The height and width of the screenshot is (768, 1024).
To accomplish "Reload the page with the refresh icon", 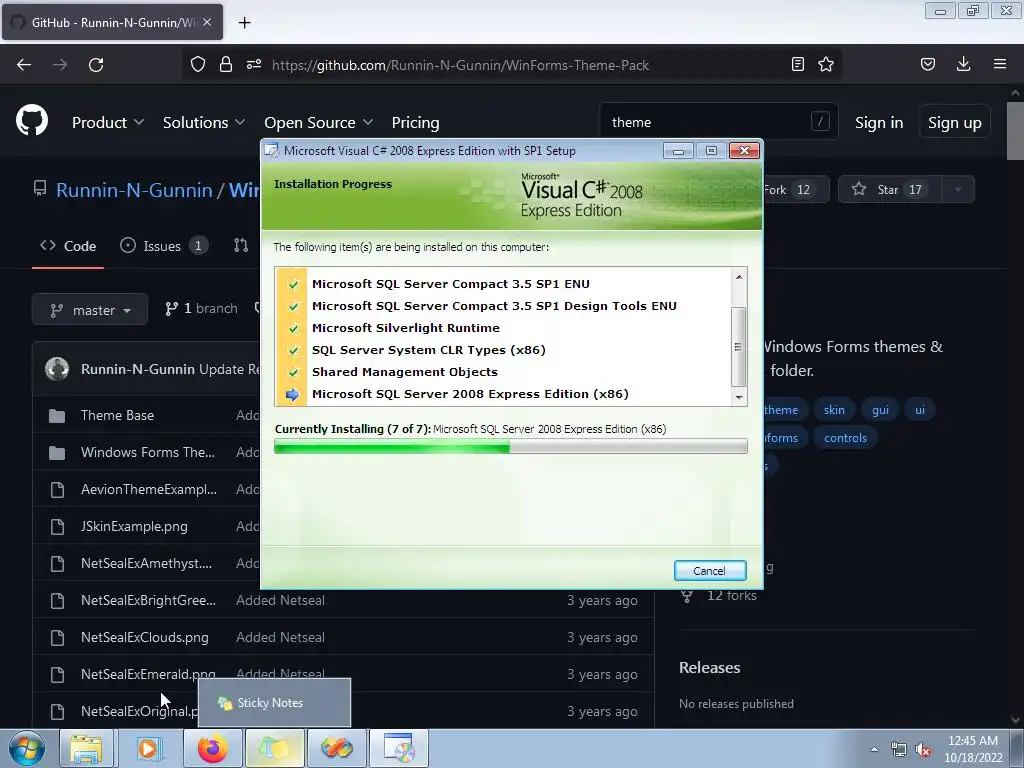I will tap(96, 65).
